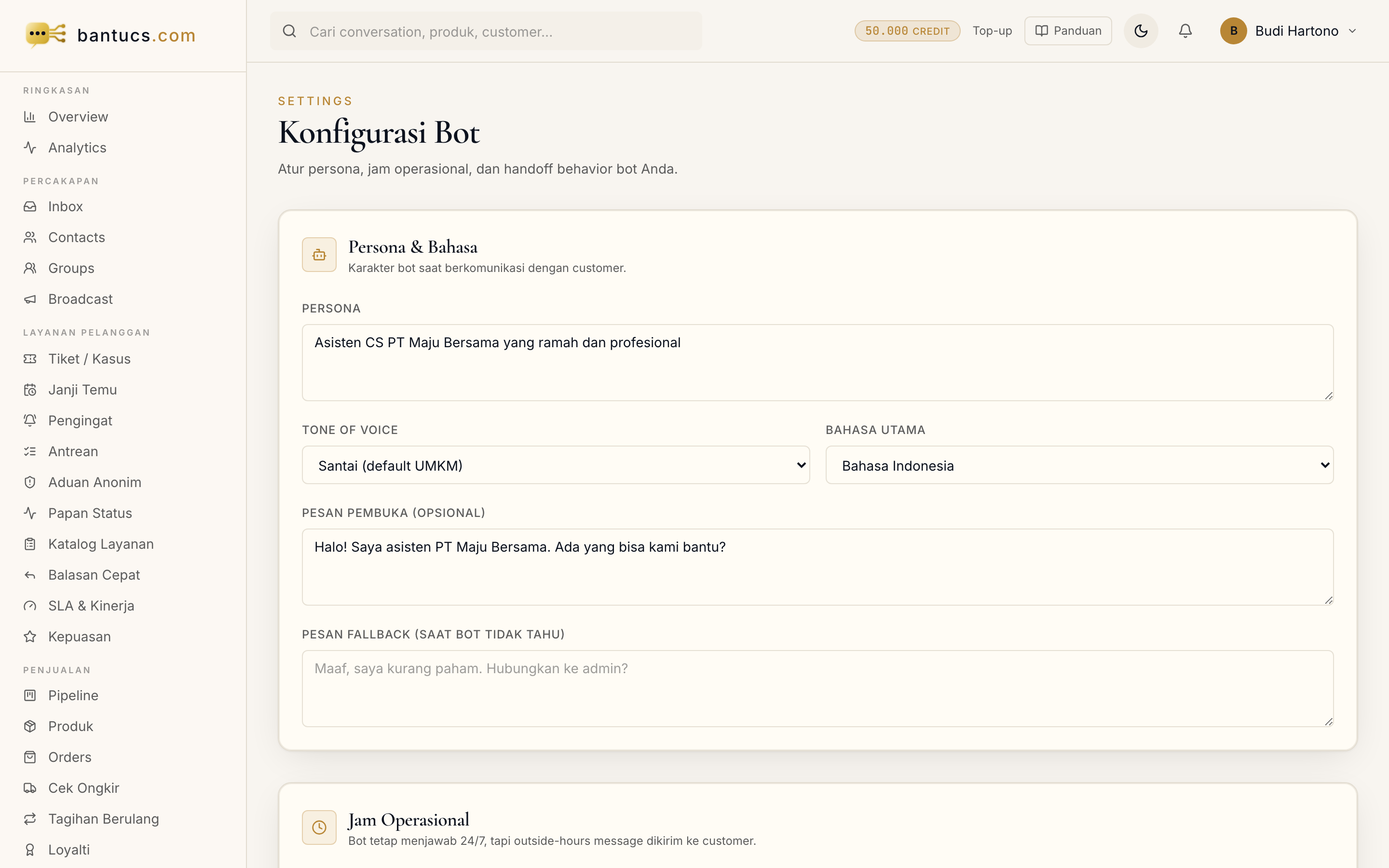Click into the Pesan Pembuka text area

817,567
